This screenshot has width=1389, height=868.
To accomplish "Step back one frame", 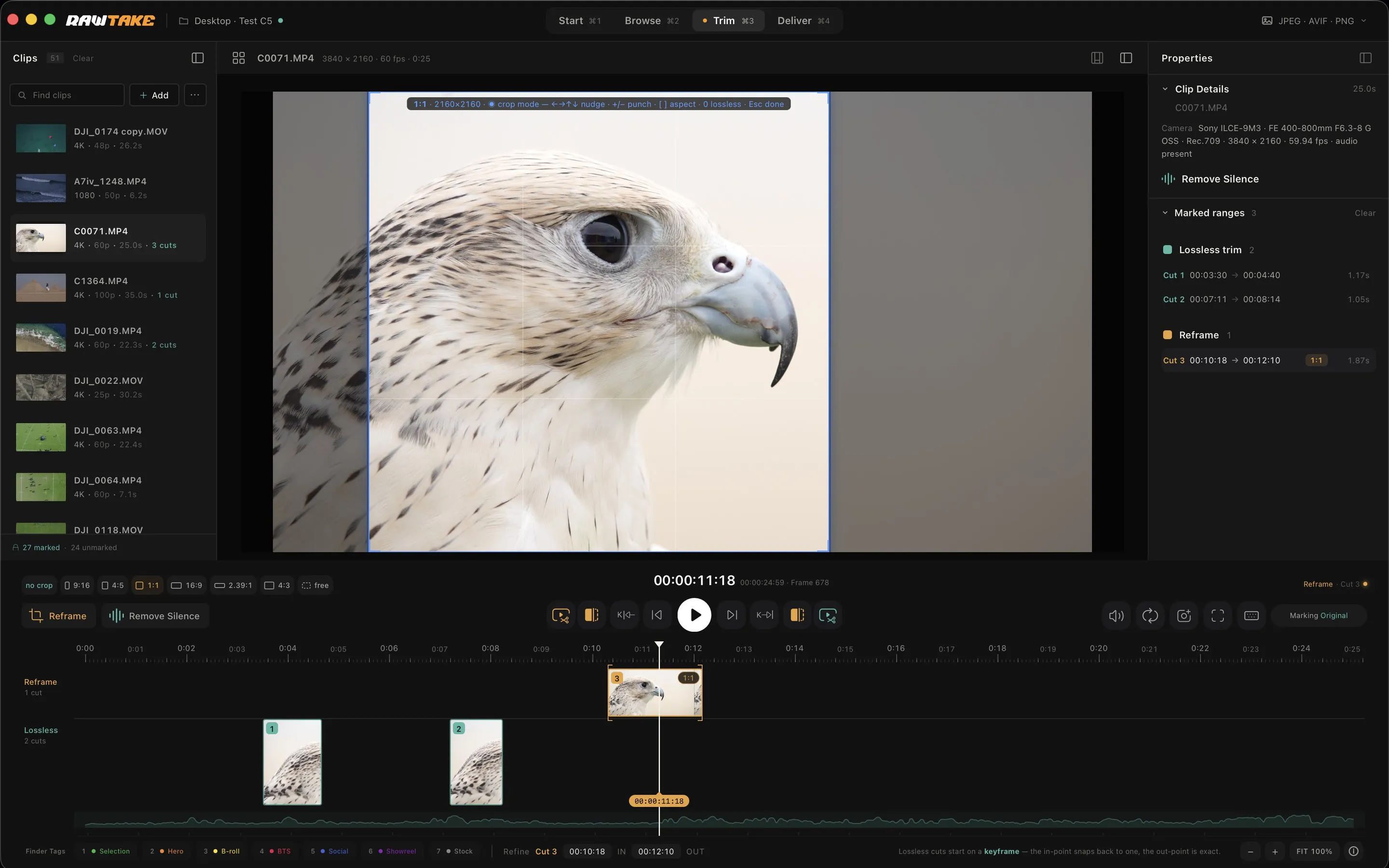I will 657,615.
